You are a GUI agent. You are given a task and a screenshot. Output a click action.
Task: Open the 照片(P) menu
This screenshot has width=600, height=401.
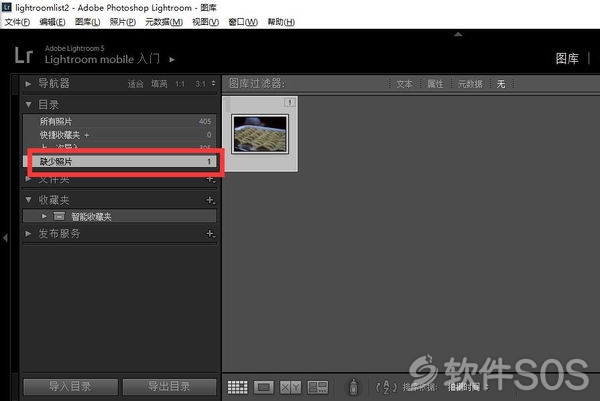tap(122, 22)
